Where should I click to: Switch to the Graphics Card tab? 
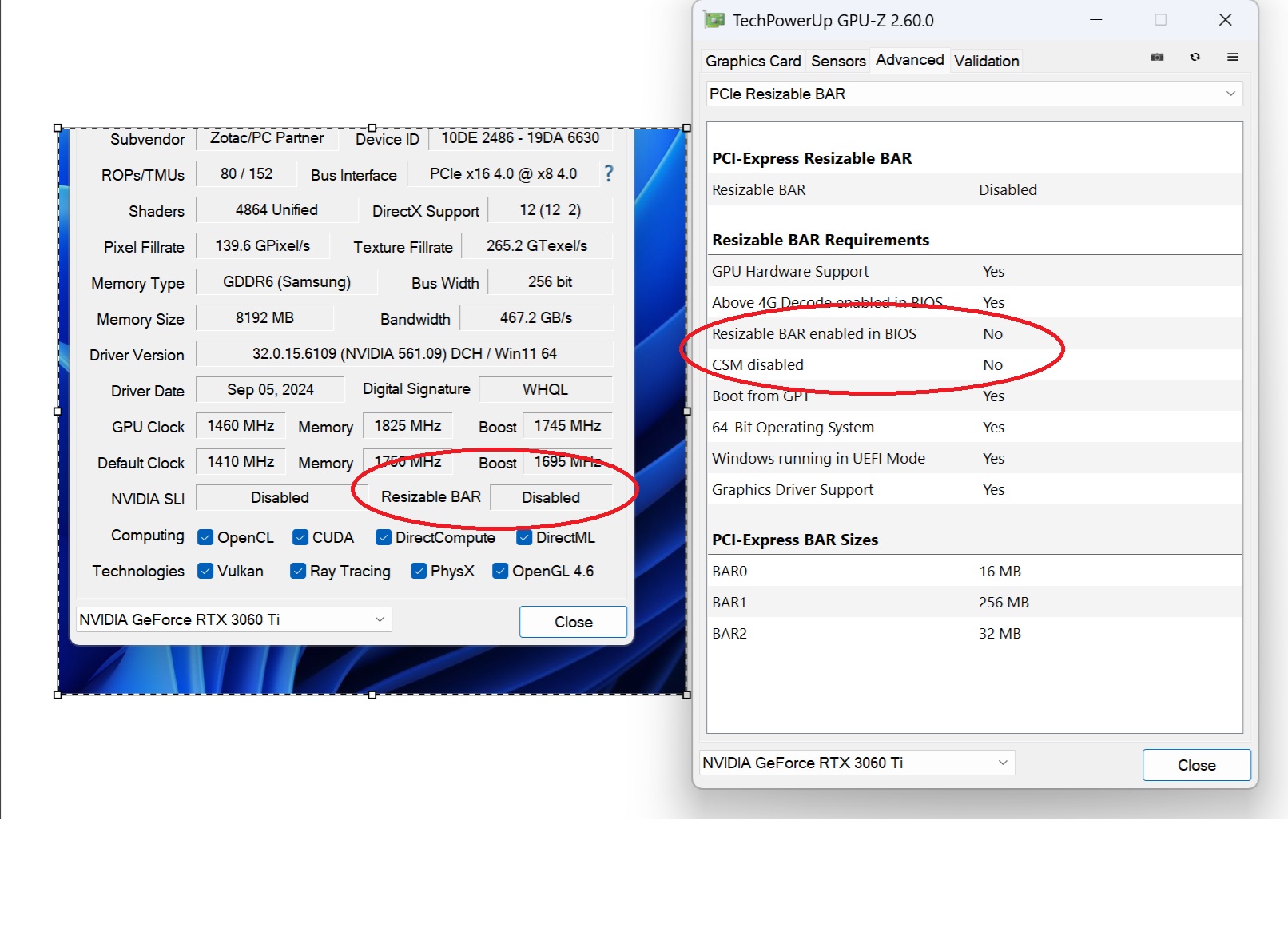753,61
